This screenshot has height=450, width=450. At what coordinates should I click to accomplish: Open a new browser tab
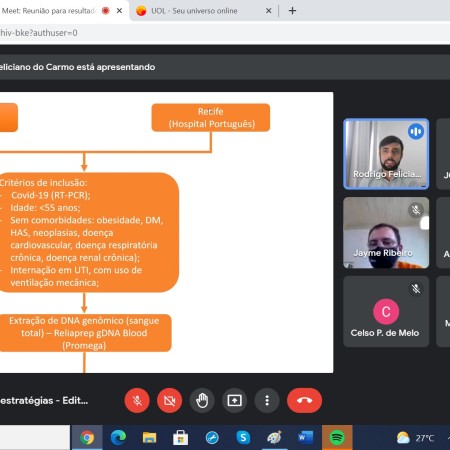coord(292,11)
